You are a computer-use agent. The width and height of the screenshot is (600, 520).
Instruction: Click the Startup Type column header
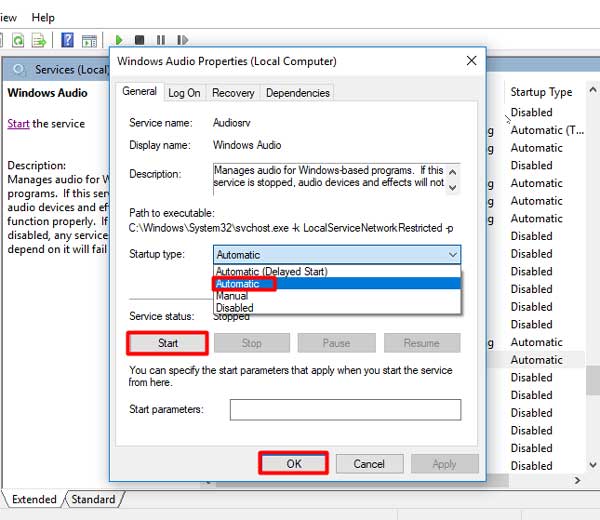[541, 92]
